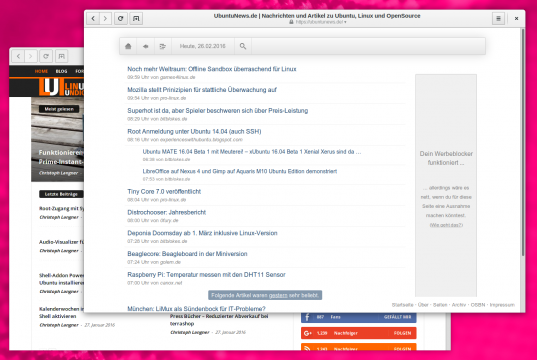This screenshot has width=537, height=360.
Task: Click 'Wie geht das?' link in ad box
Action: click(x=446, y=225)
